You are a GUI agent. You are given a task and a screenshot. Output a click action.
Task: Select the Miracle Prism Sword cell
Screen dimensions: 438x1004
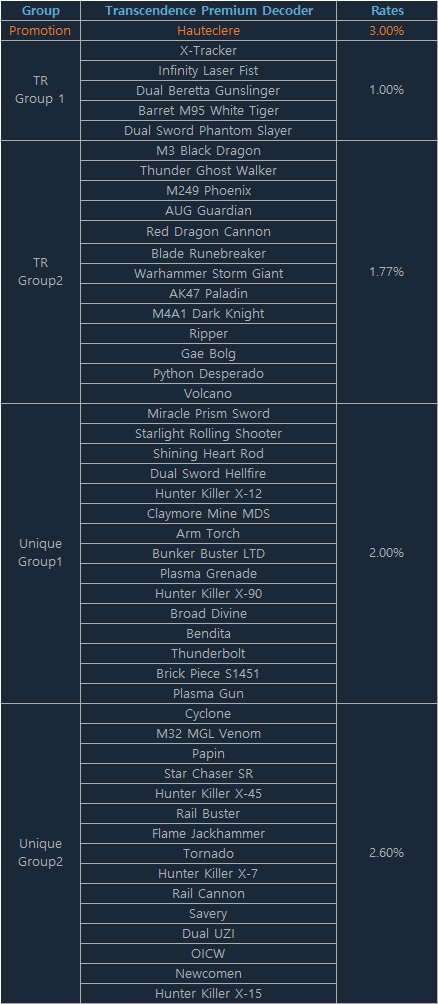tap(209, 413)
